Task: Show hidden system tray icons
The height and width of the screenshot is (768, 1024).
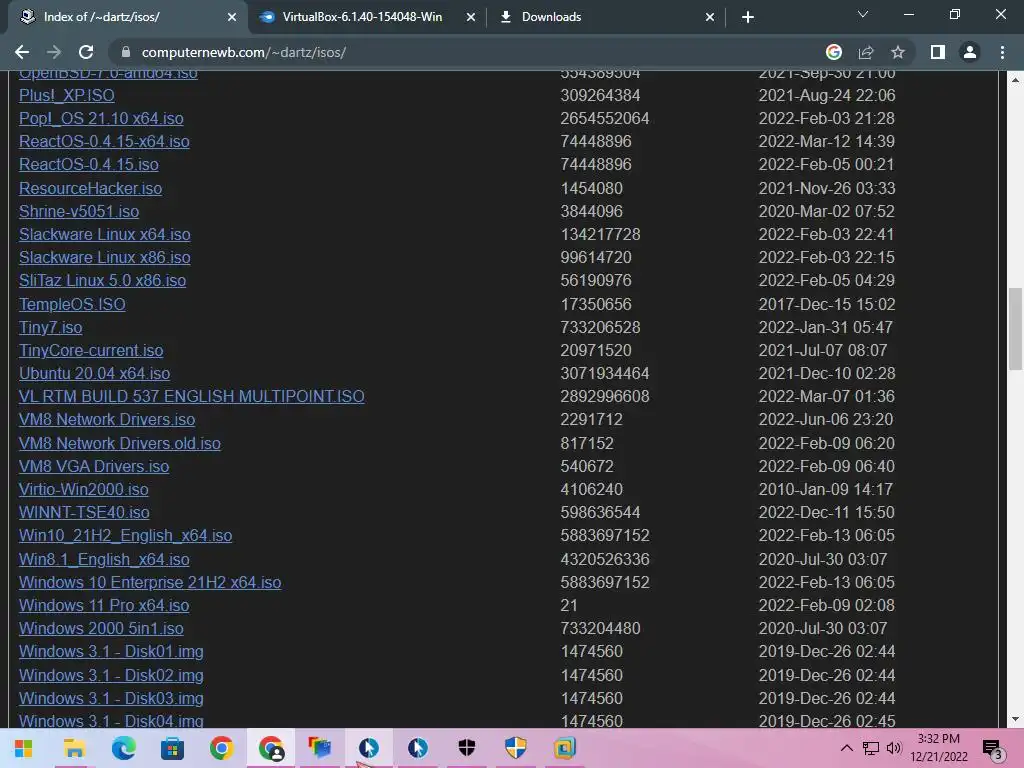Action: point(846,748)
